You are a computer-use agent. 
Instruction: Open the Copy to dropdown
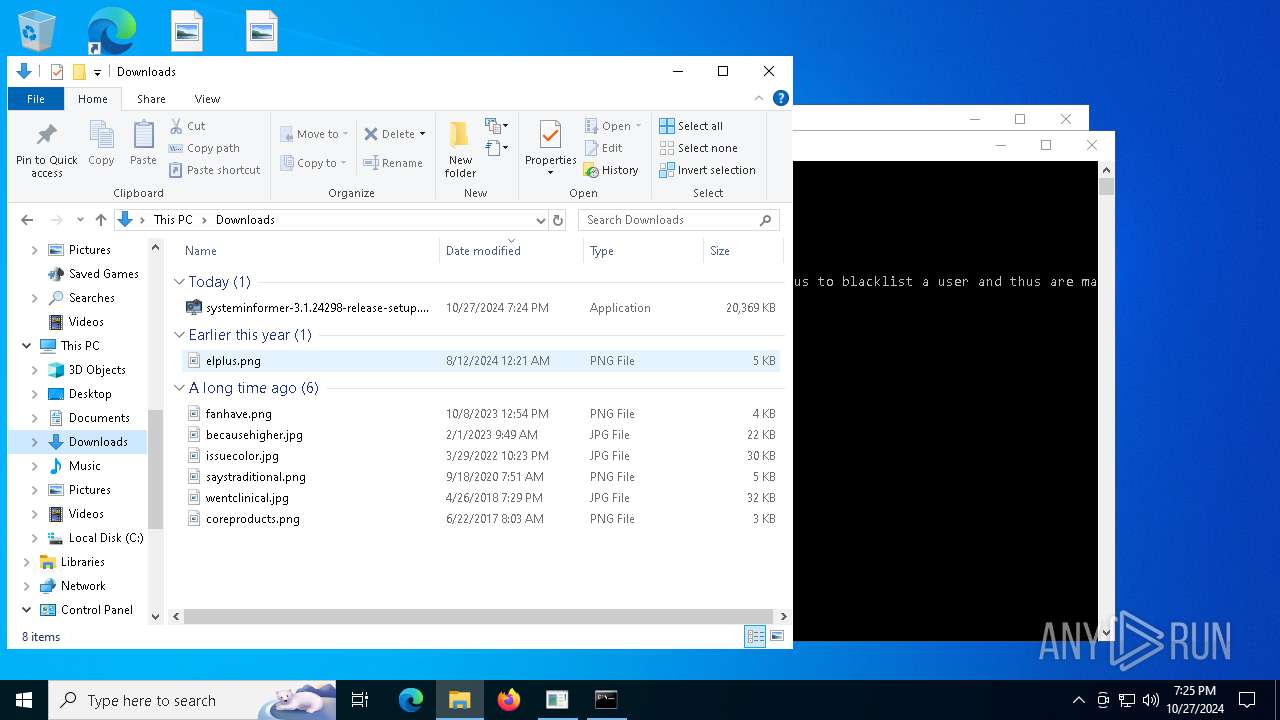(313, 163)
